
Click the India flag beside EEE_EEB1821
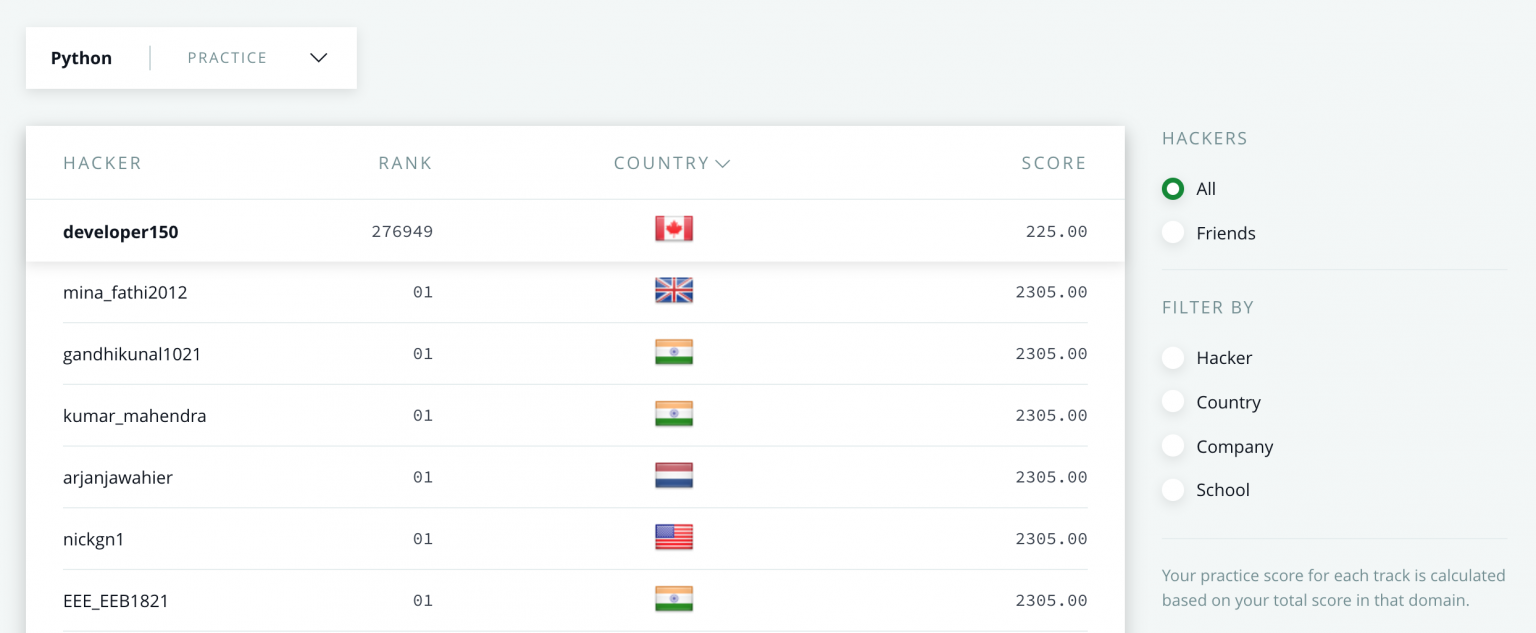click(674, 598)
